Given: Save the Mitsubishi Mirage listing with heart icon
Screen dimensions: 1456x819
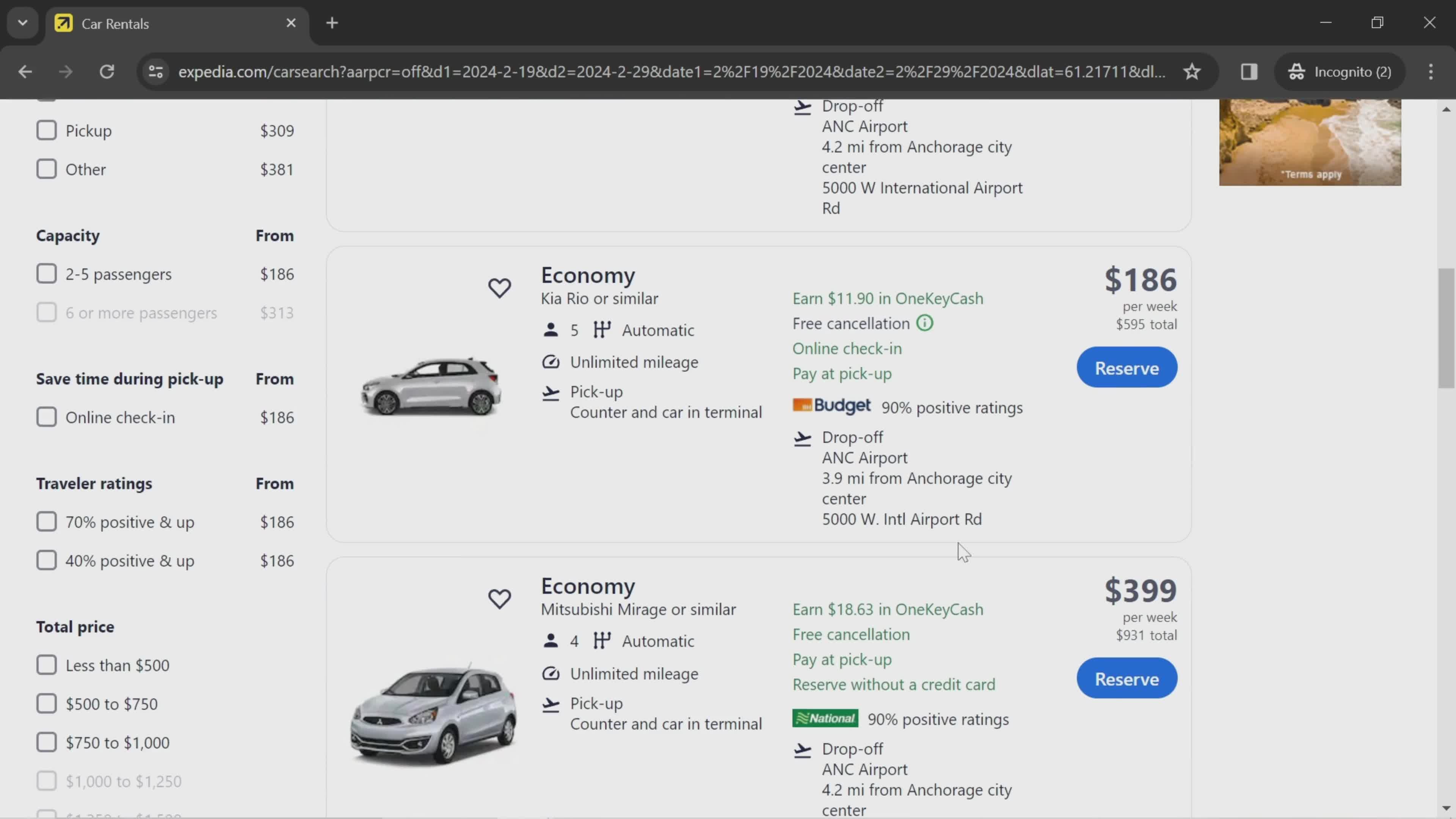Looking at the screenshot, I should click(499, 599).
